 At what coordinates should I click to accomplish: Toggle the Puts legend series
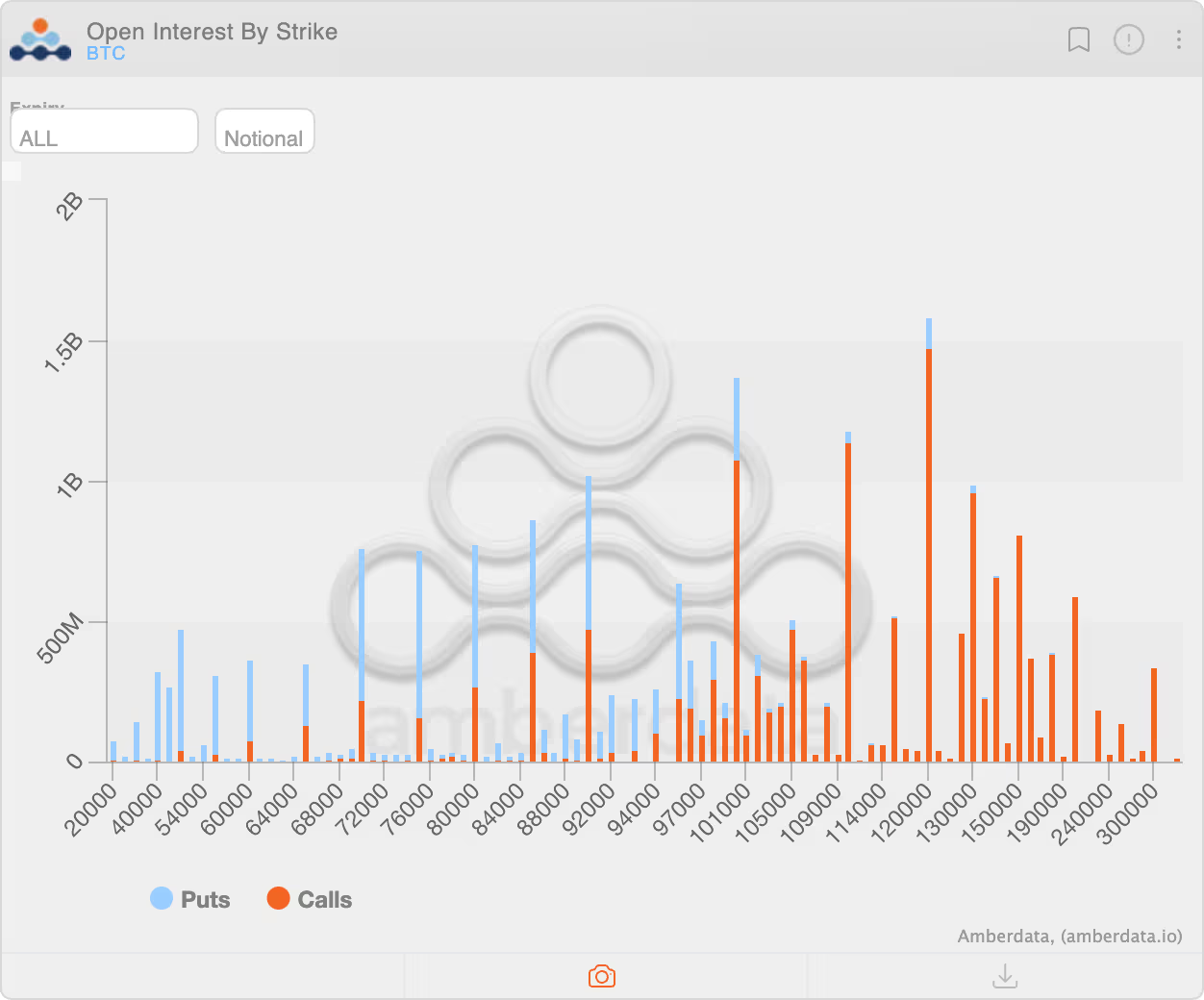(190, 899)
